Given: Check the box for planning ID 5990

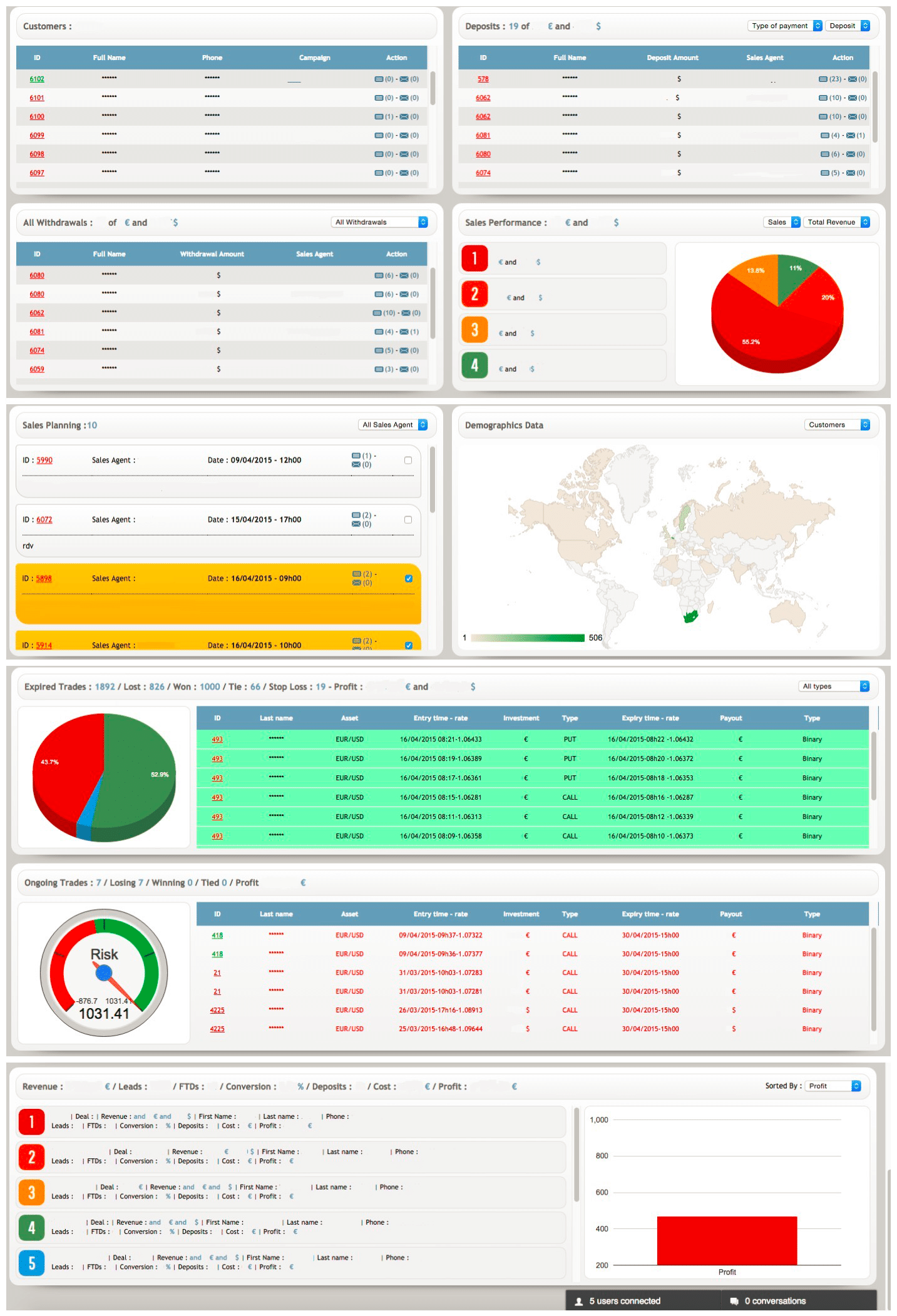Looking at the screenshot, I should tap(408, 461).
